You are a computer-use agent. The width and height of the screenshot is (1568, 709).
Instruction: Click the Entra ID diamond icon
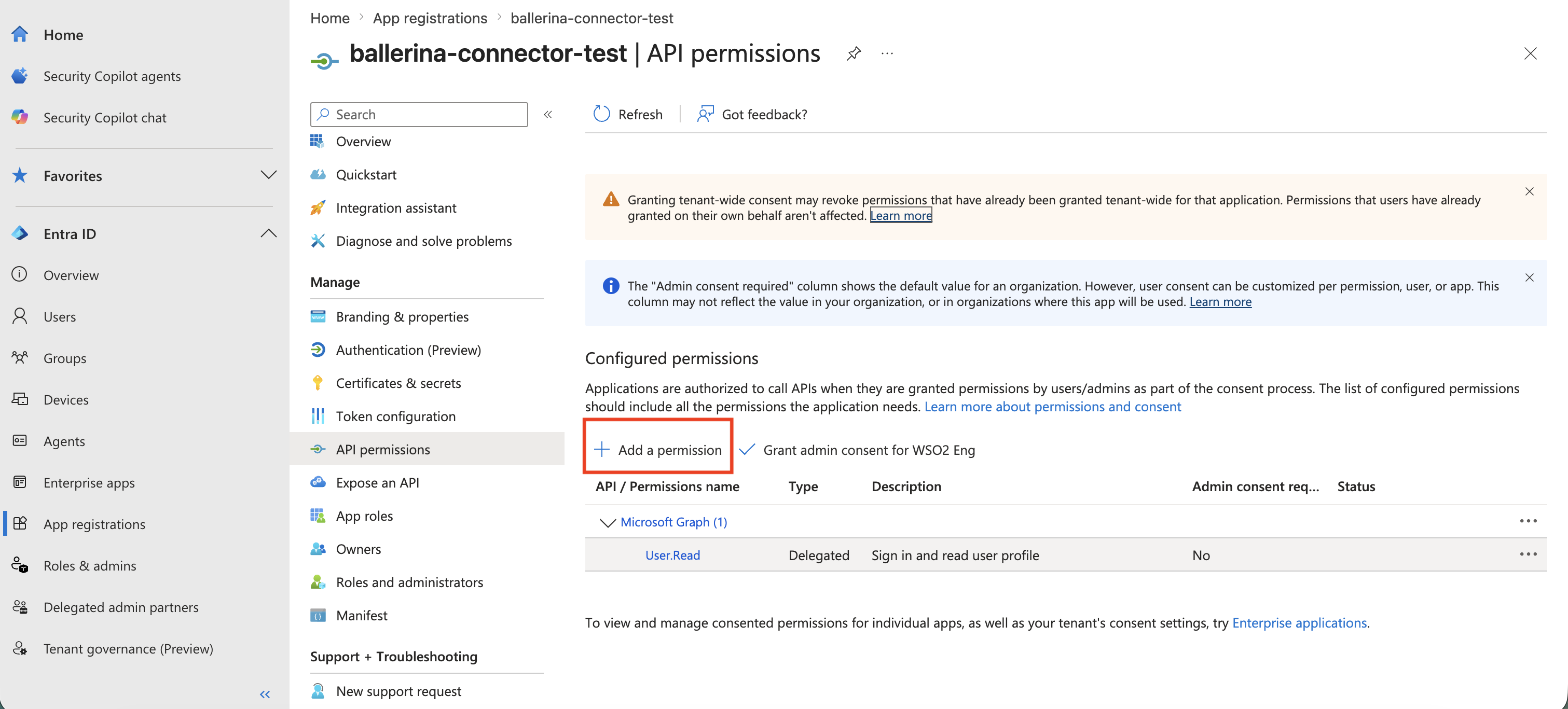pyautogui.click(x=20, y=234)
